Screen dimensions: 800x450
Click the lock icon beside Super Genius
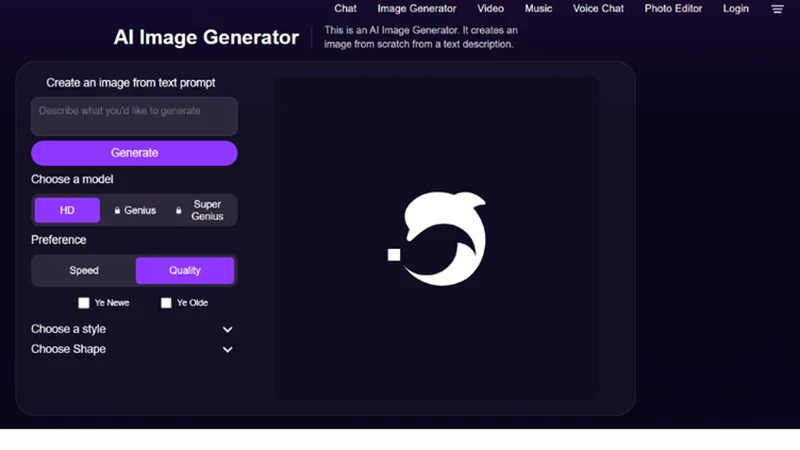(x=179, y=210)
